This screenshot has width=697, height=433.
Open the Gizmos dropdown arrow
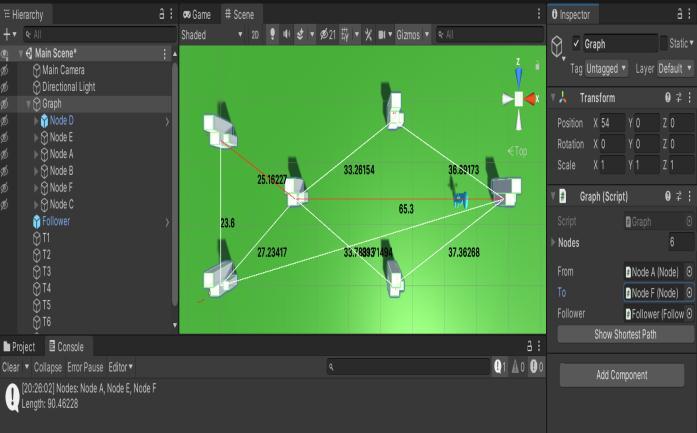pos(427,35)
